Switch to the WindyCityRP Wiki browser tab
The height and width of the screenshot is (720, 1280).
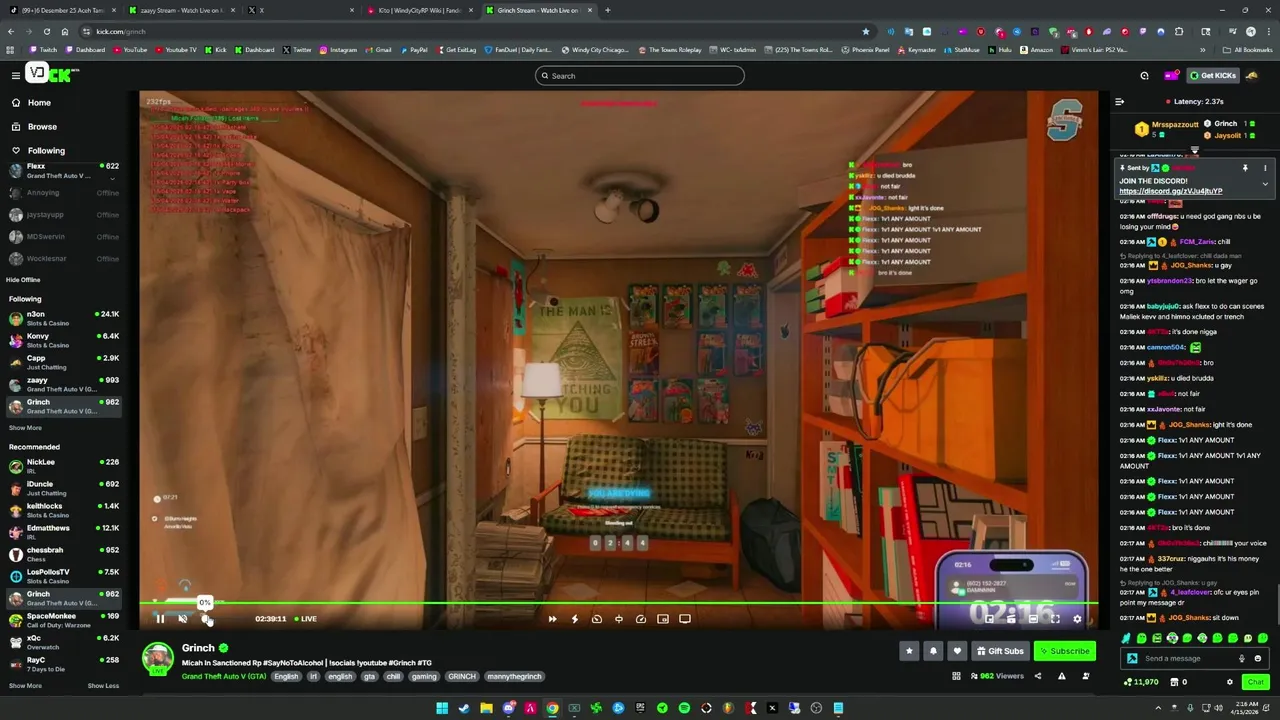pos(418,10)
